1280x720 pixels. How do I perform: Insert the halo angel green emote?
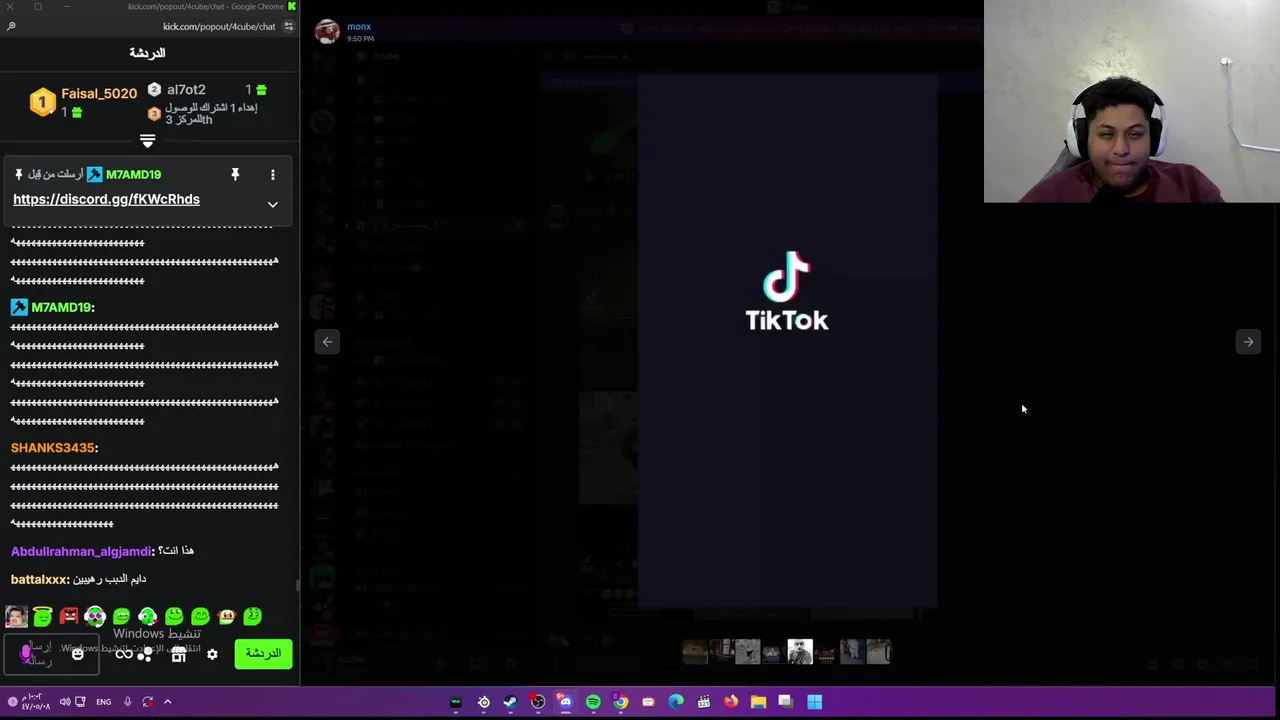point(42,617)
